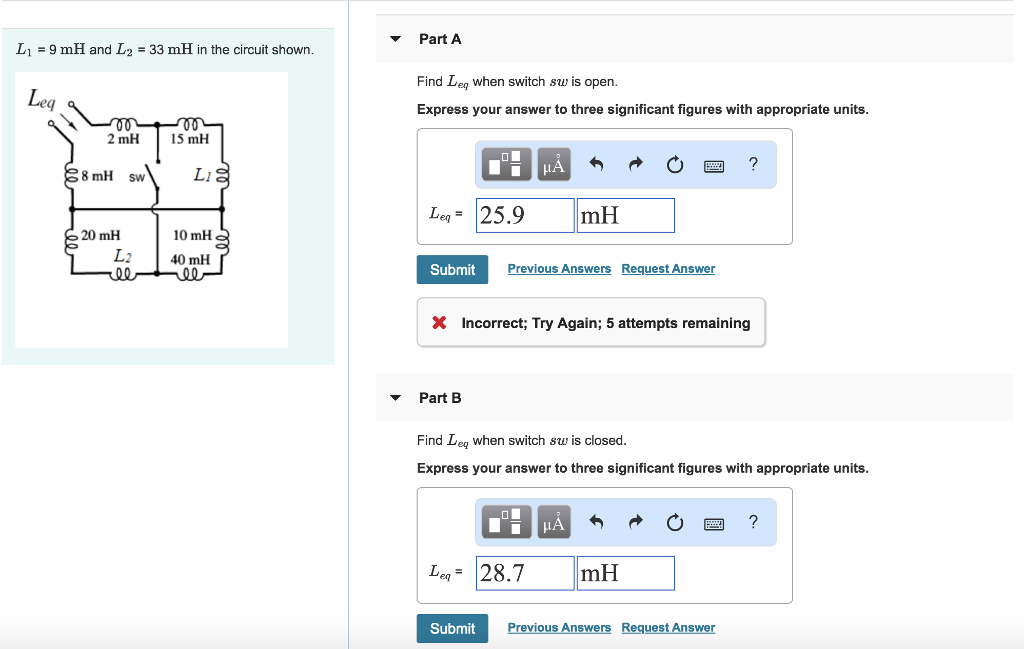Open help question mark in Part A
Image resolution: width=1024 pixels, height=649 pixels.
pyautogui.click(x=753, y=164)
